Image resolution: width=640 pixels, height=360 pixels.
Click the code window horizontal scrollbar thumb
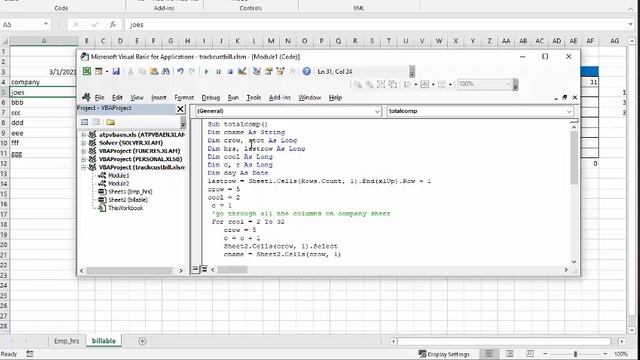(x=232, y=270)
